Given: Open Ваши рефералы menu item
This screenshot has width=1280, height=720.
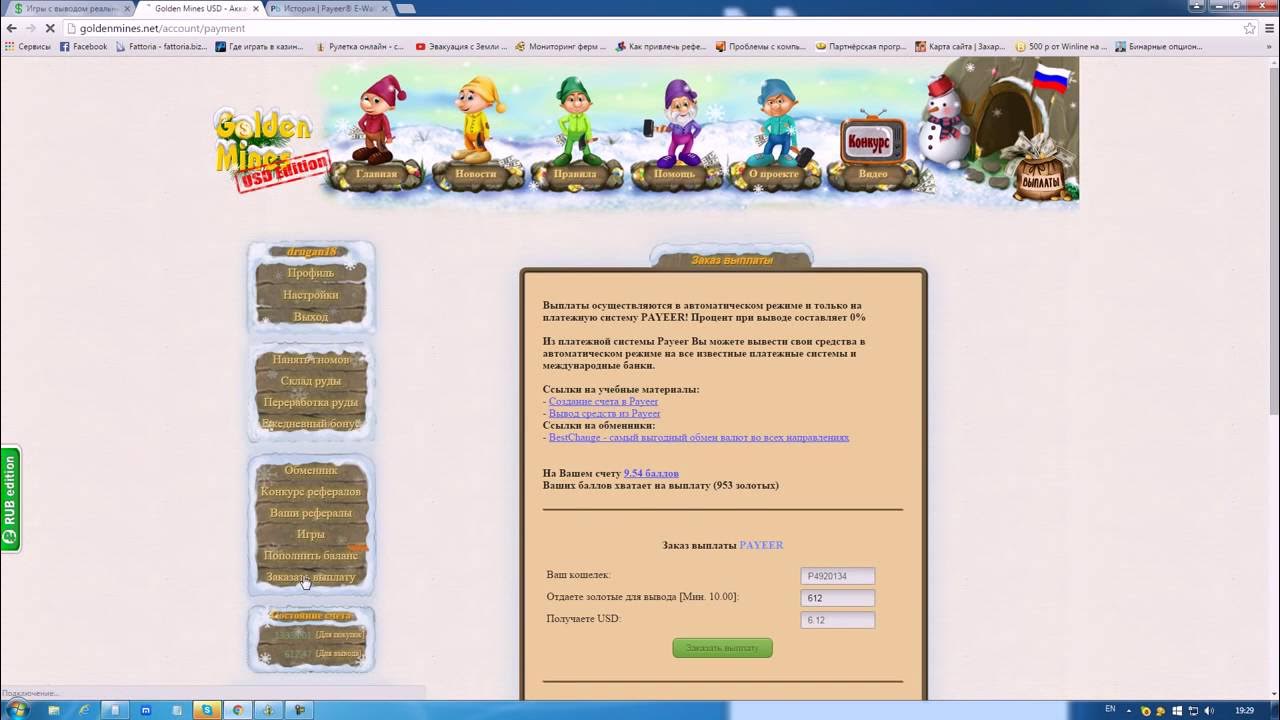Looking at the screenshot, I should tap(311, 513).
